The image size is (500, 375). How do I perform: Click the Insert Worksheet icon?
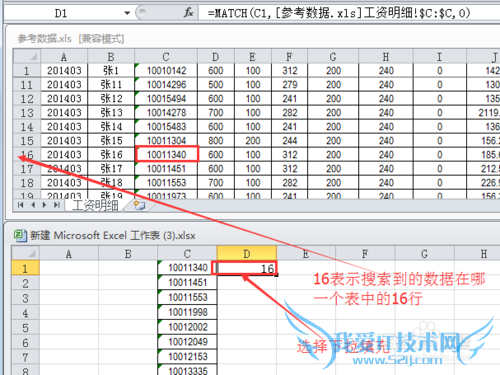[140, 205]
